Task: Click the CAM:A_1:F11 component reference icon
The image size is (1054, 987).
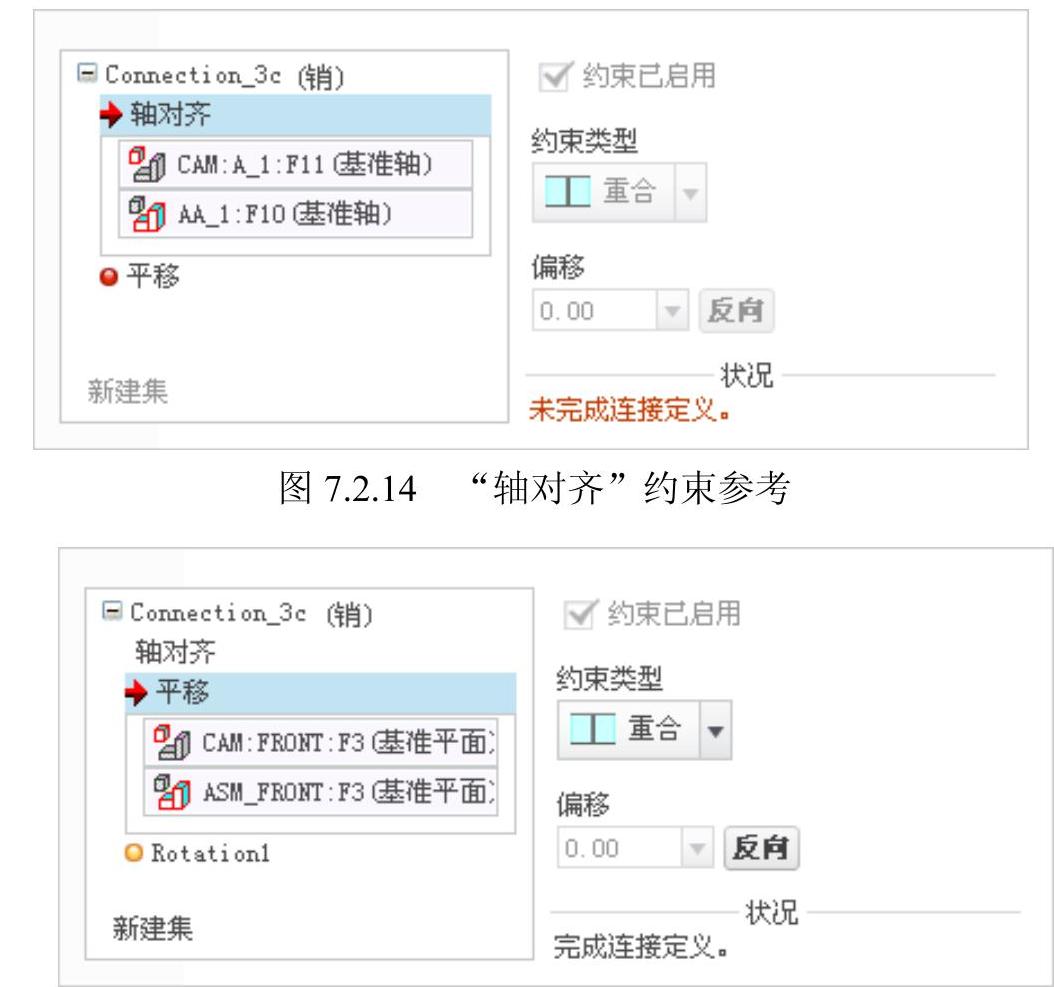Action: coord(147,164)
